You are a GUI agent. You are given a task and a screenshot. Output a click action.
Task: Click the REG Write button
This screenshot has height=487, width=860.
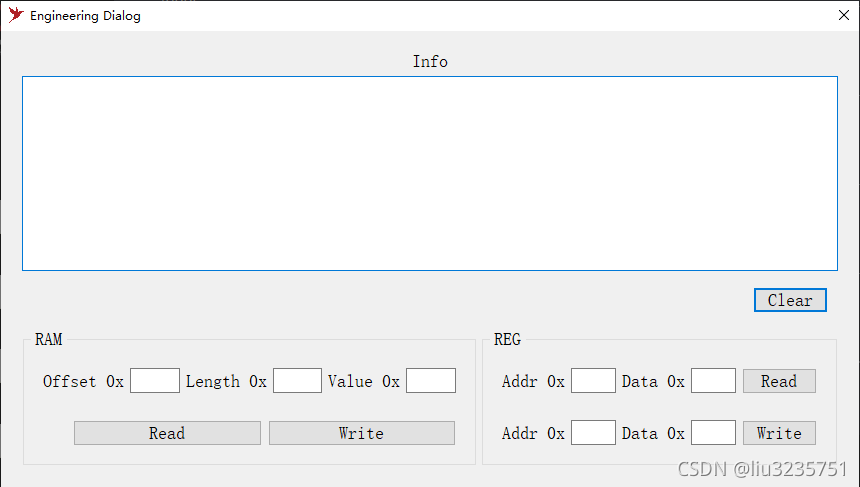pos(779,433)
